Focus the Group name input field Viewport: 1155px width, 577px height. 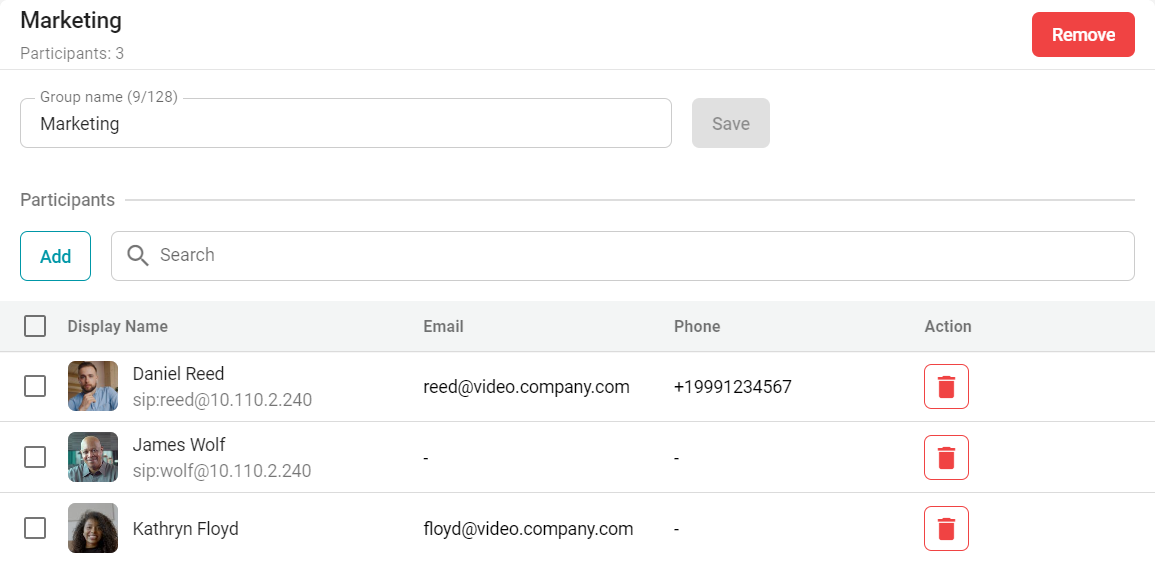345,123
